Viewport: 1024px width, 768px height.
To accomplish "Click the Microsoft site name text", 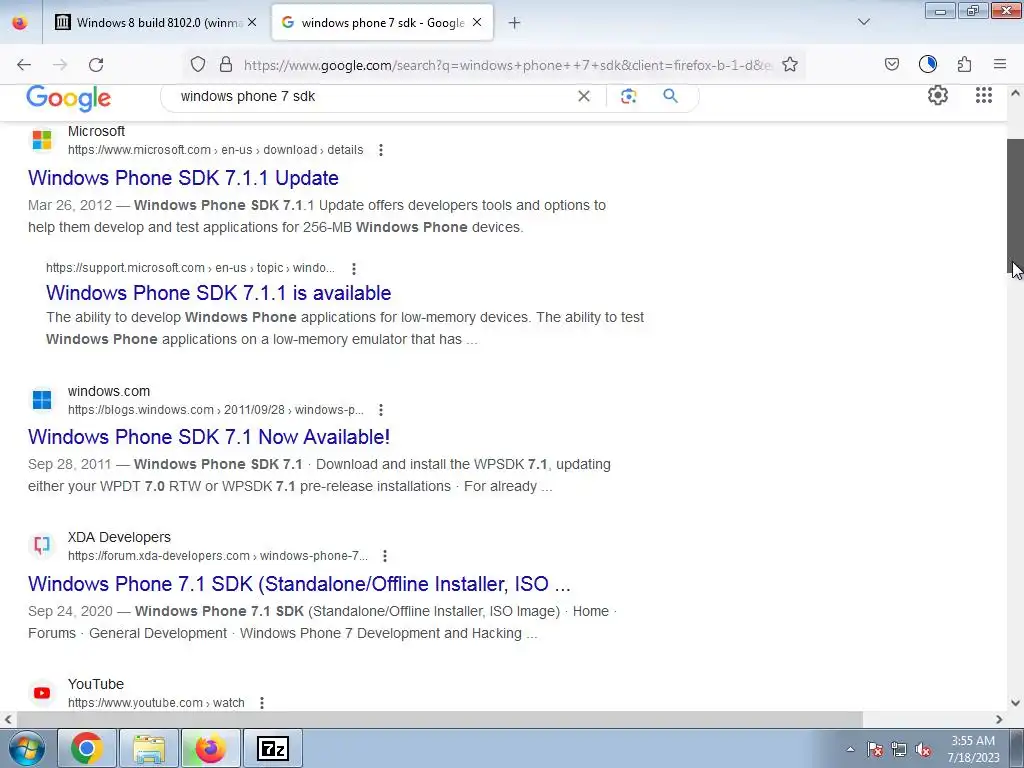I will tap(96, 131).
